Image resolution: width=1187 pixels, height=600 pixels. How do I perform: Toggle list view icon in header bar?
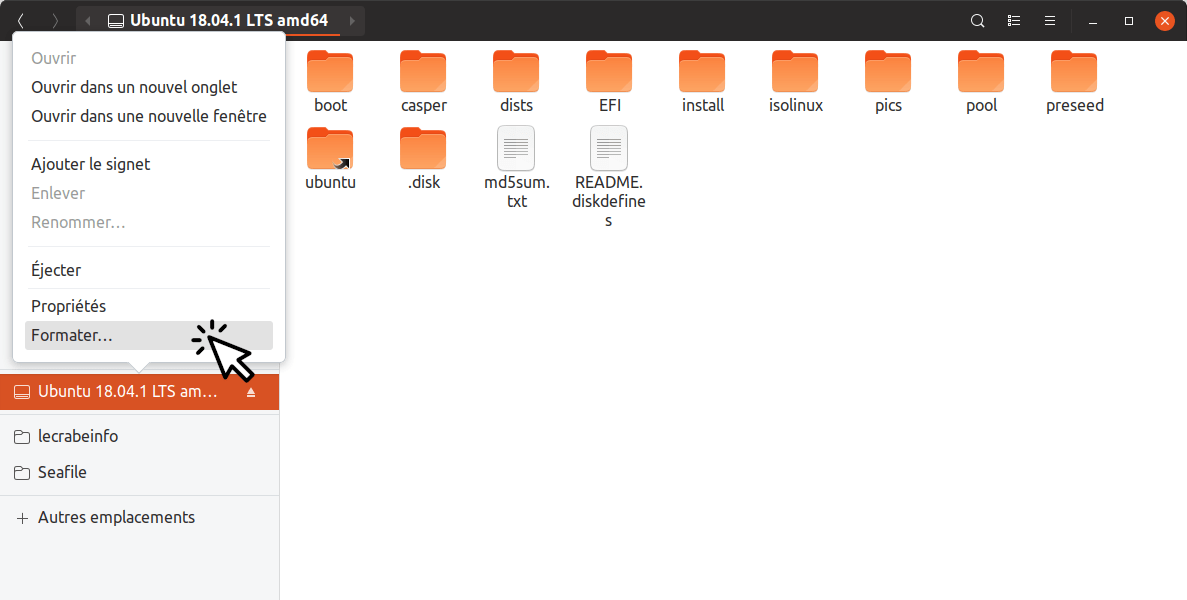(1014, 21)
